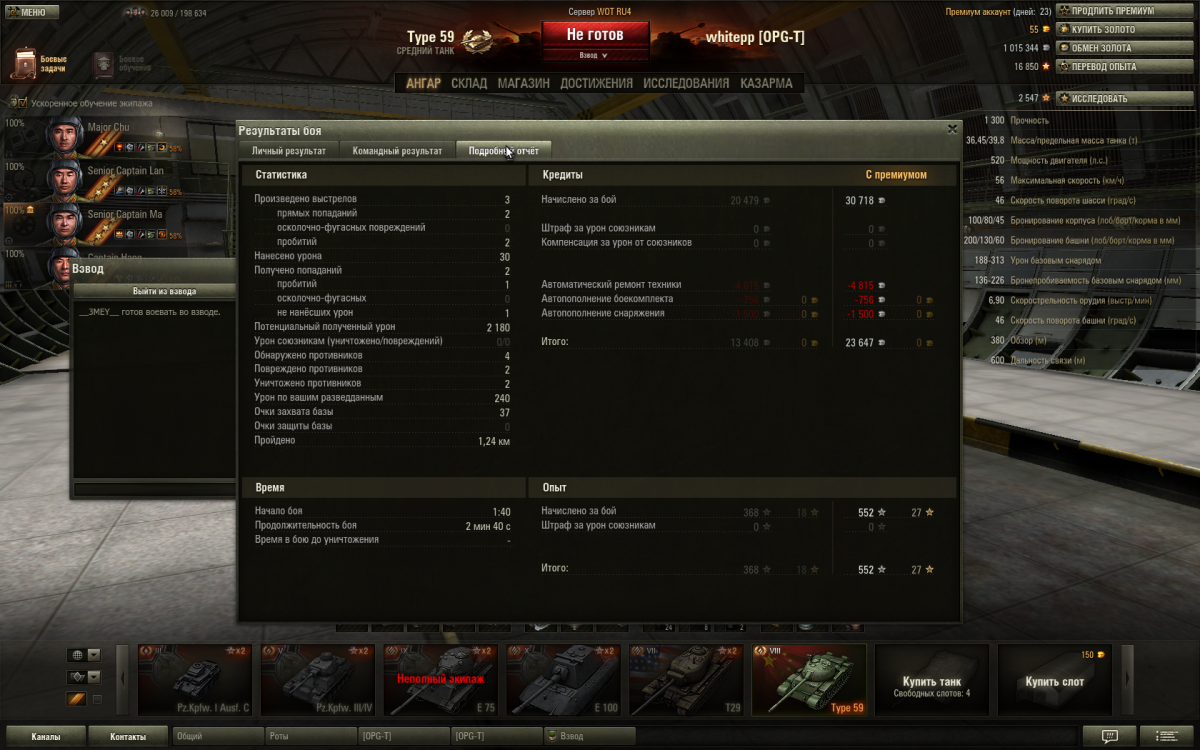Image resolution: width=1200 pixels, height=750 pixels.
Task: Select the T29 tank in carousel
Action: pyautogui.click(x=686, y=680)
